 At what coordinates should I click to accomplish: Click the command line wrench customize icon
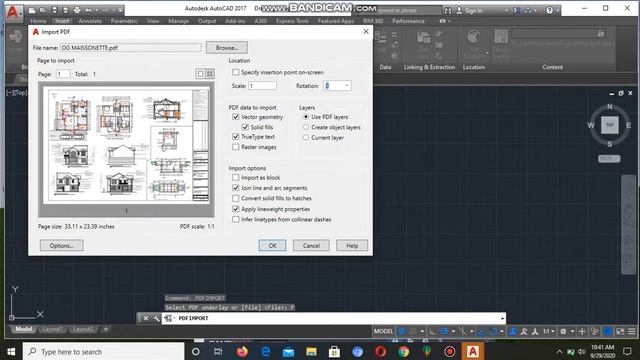coord(156,318)
